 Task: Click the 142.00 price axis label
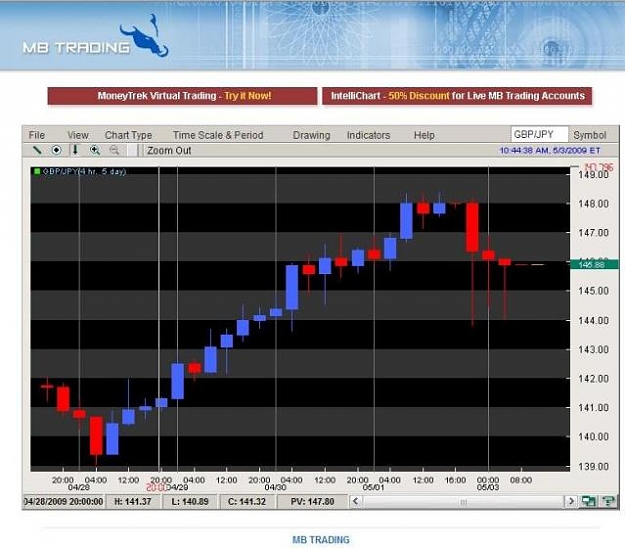click(594, 379)
